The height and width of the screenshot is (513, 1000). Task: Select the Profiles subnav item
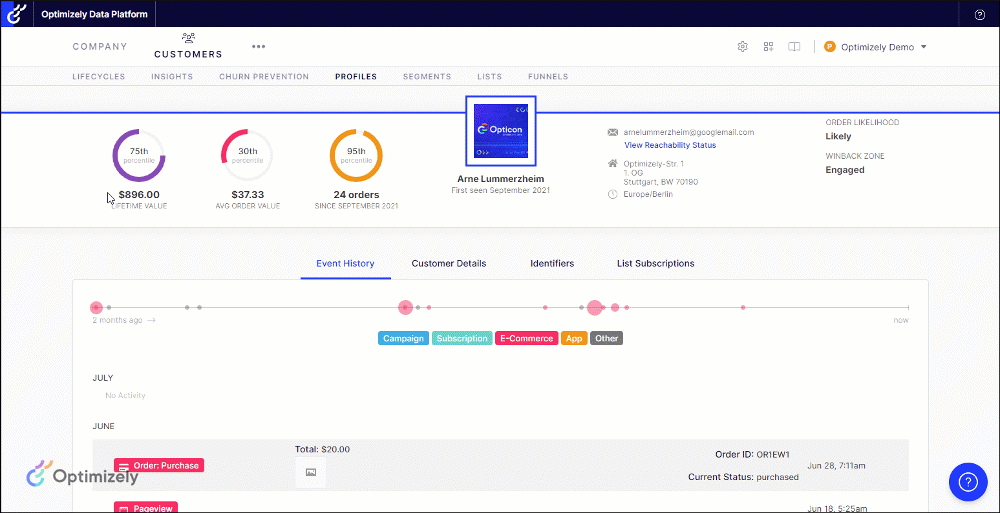tap(356, 77)
